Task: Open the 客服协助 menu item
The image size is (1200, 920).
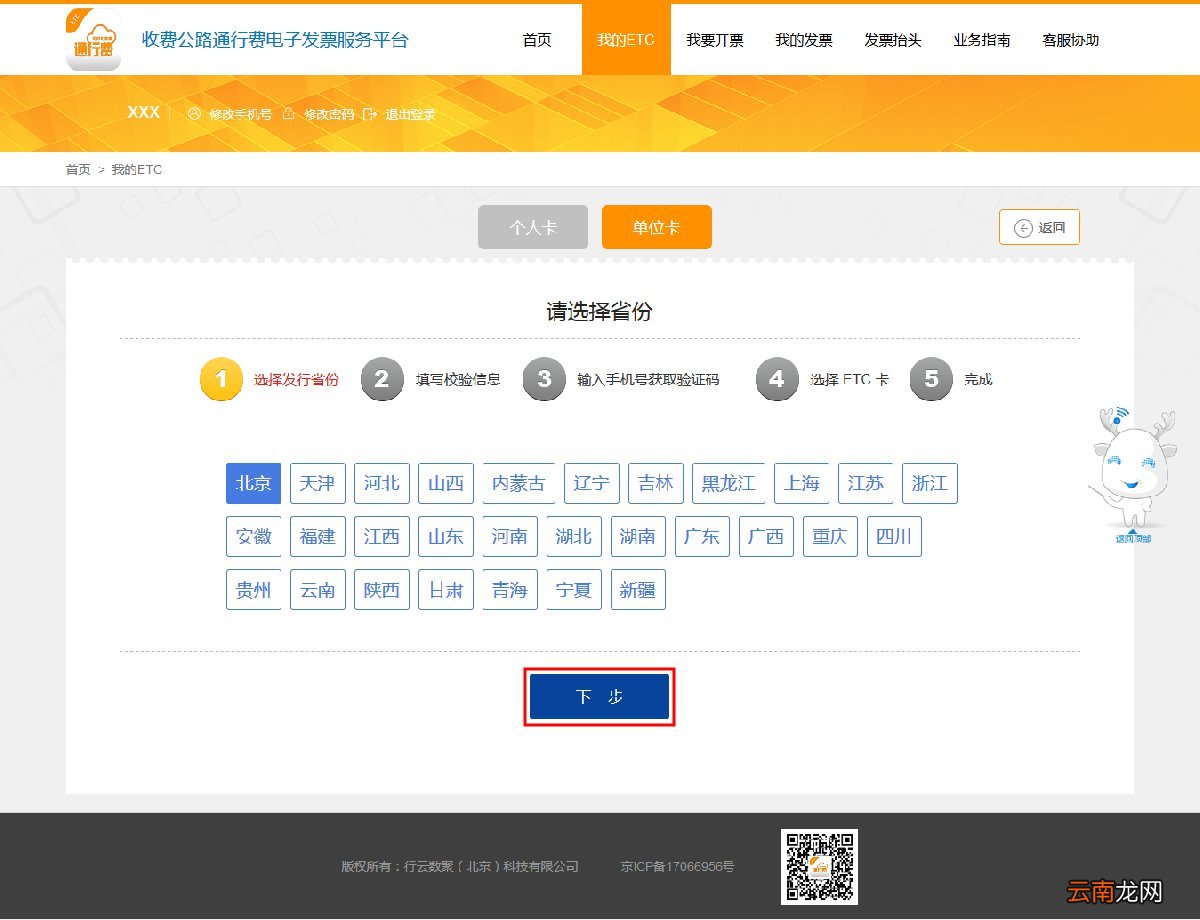Action: point(1071,40)
